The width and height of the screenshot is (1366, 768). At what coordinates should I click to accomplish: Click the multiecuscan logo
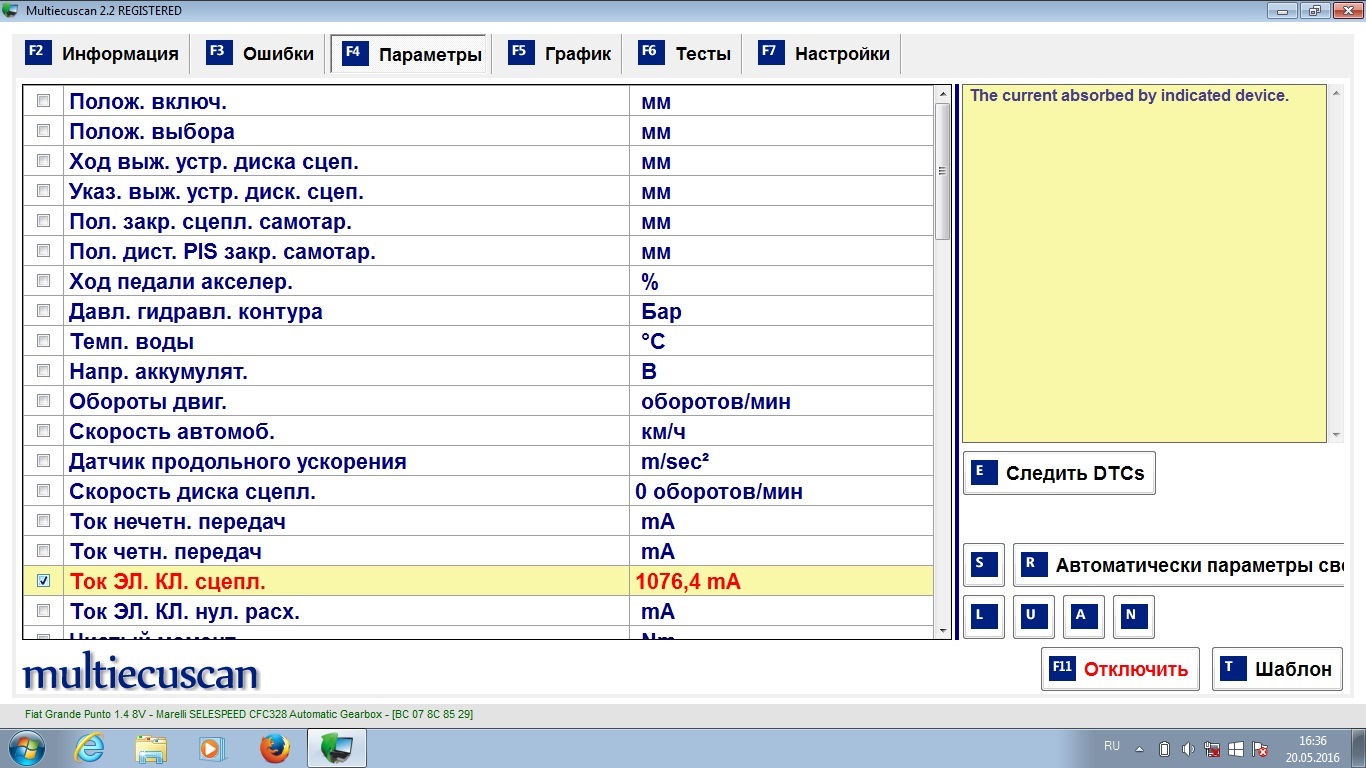tap(141, 673)
